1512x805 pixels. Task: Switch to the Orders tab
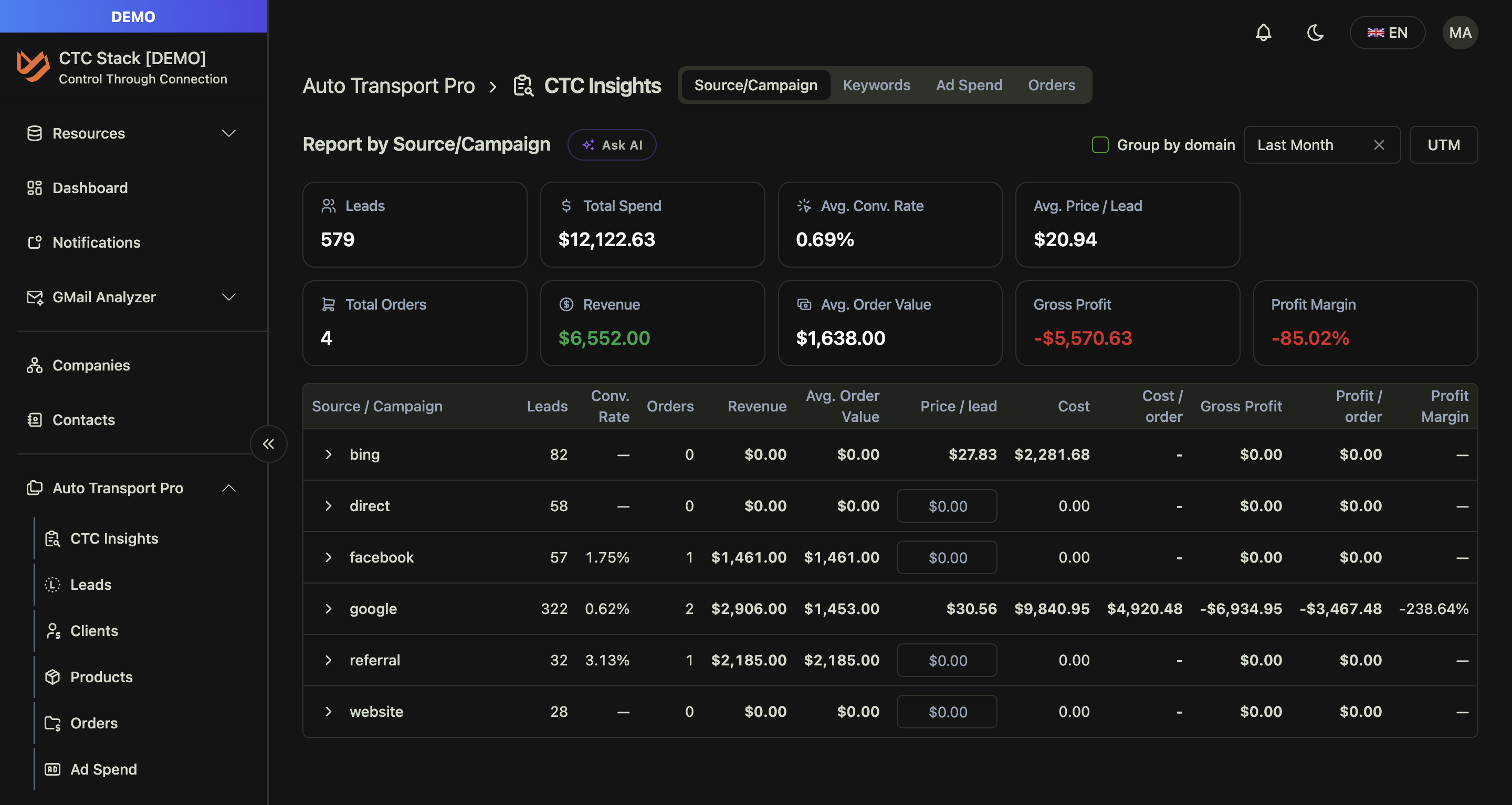click(1051, 84)
